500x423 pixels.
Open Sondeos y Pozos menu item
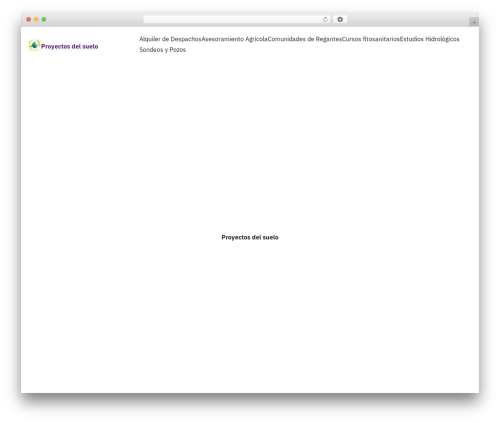click(163, 50)
